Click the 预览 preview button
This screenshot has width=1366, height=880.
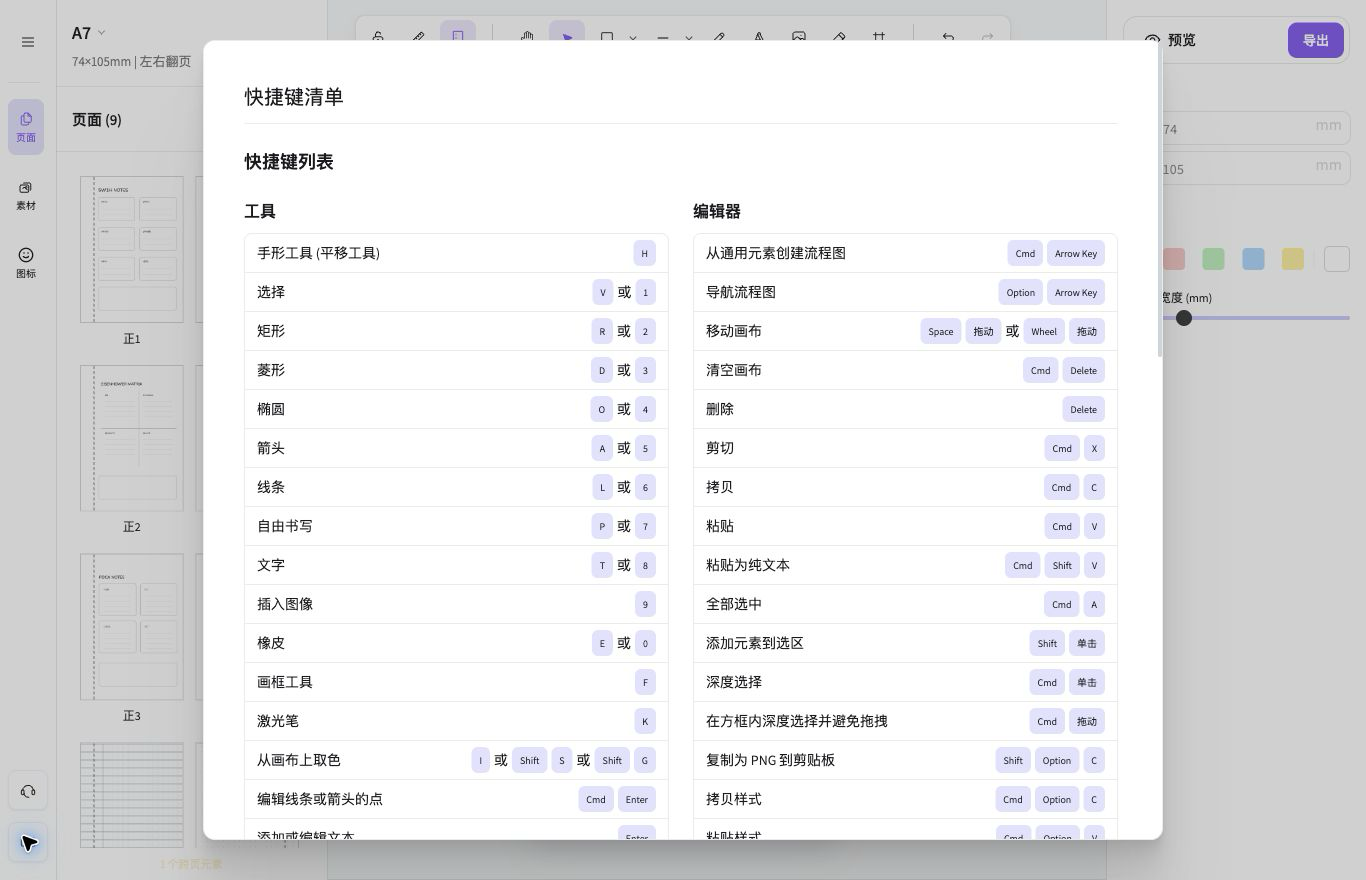coord(1170,40)
